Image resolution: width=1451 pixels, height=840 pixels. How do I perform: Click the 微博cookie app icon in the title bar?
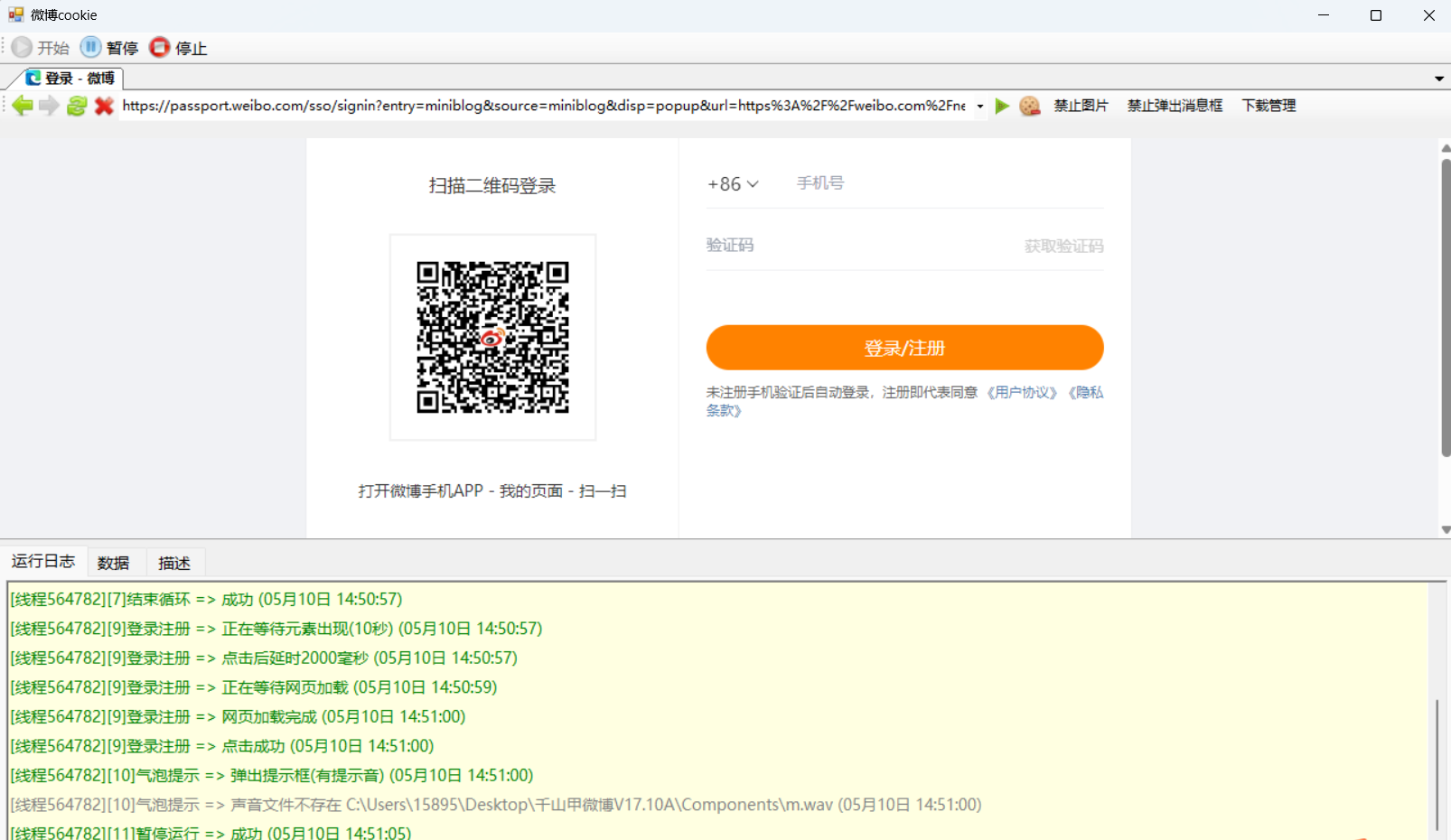coord(15,14)
